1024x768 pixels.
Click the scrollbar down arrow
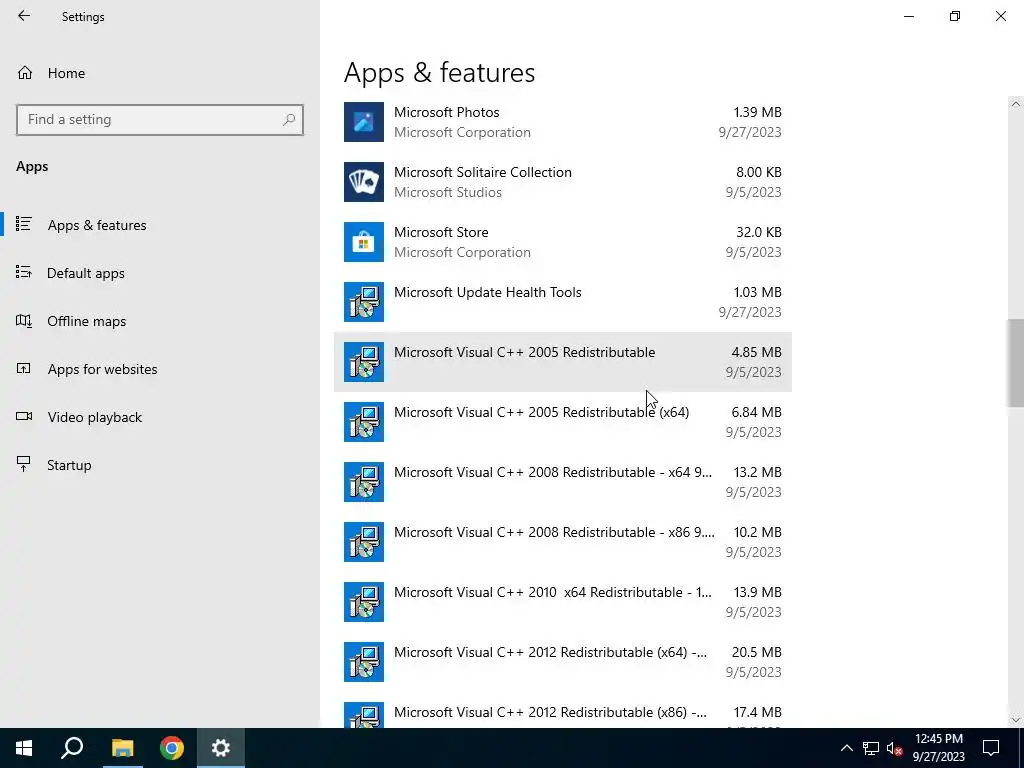point(1015,720)
